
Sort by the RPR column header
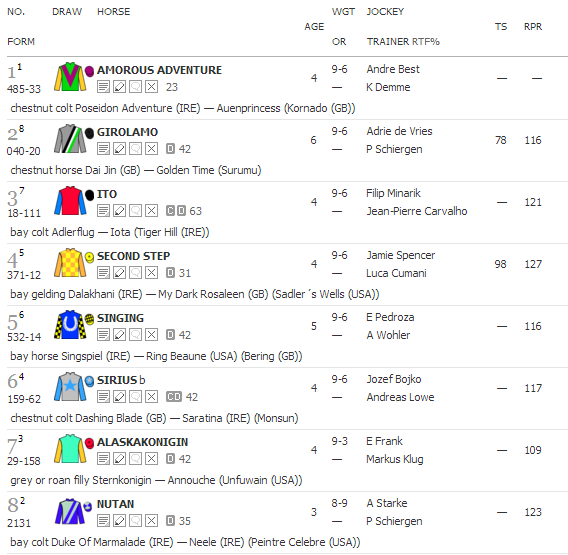pos(532,27)
